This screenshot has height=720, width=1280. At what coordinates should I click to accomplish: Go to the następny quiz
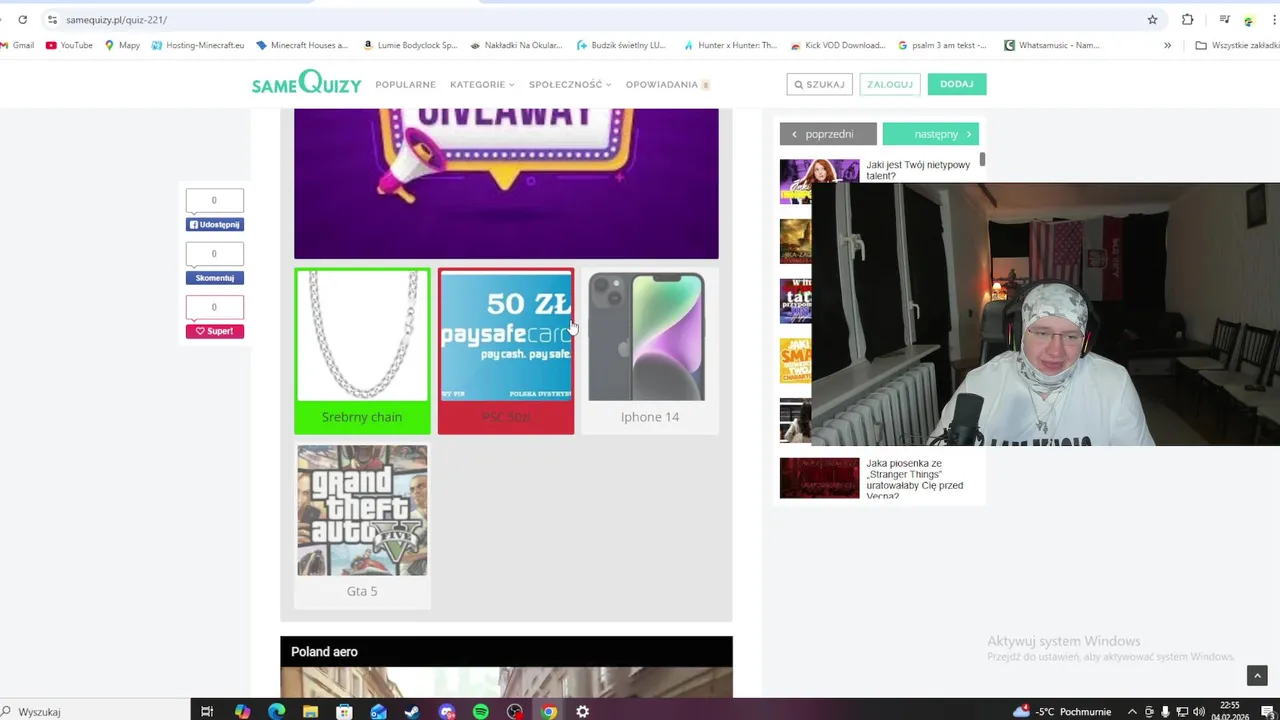[x=930, y=134]
